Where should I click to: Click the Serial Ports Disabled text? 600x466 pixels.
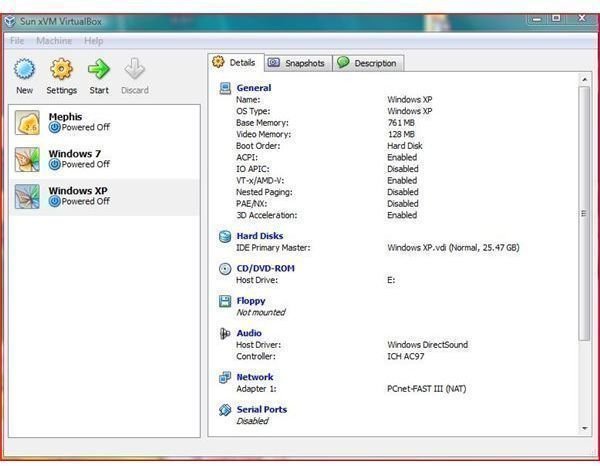click(253, 421)
